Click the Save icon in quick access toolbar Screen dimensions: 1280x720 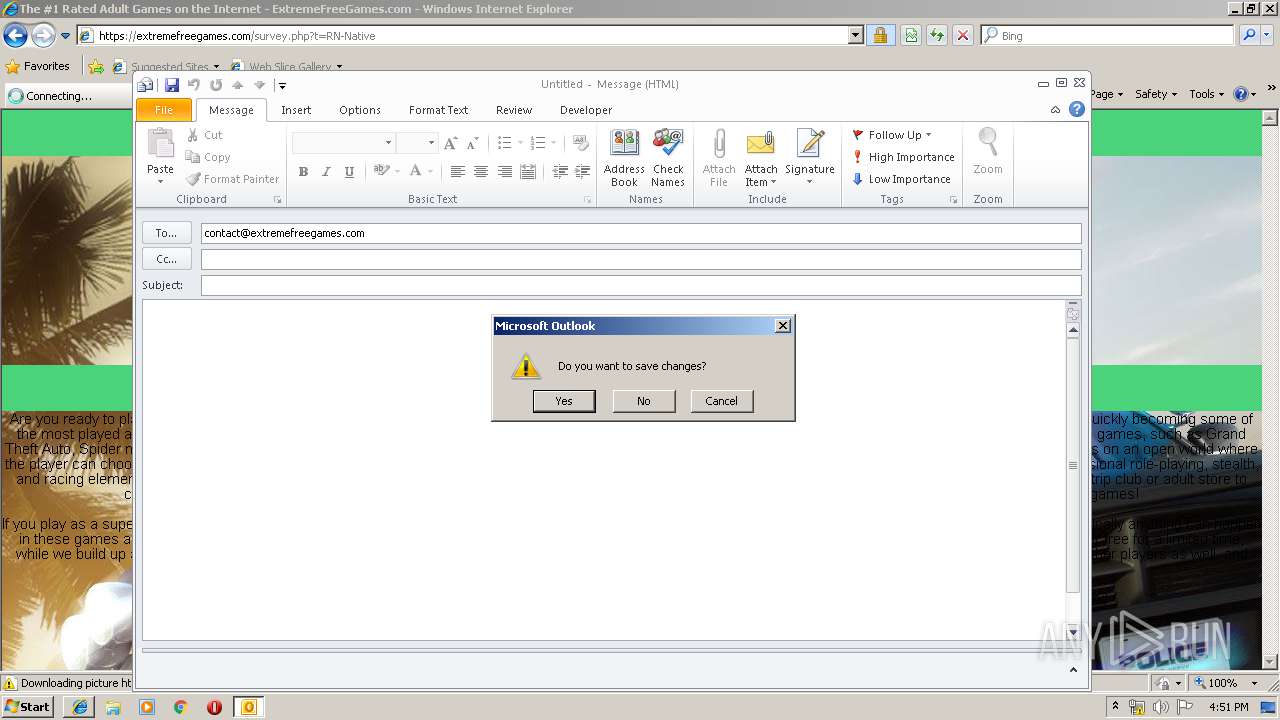[172, 85]
